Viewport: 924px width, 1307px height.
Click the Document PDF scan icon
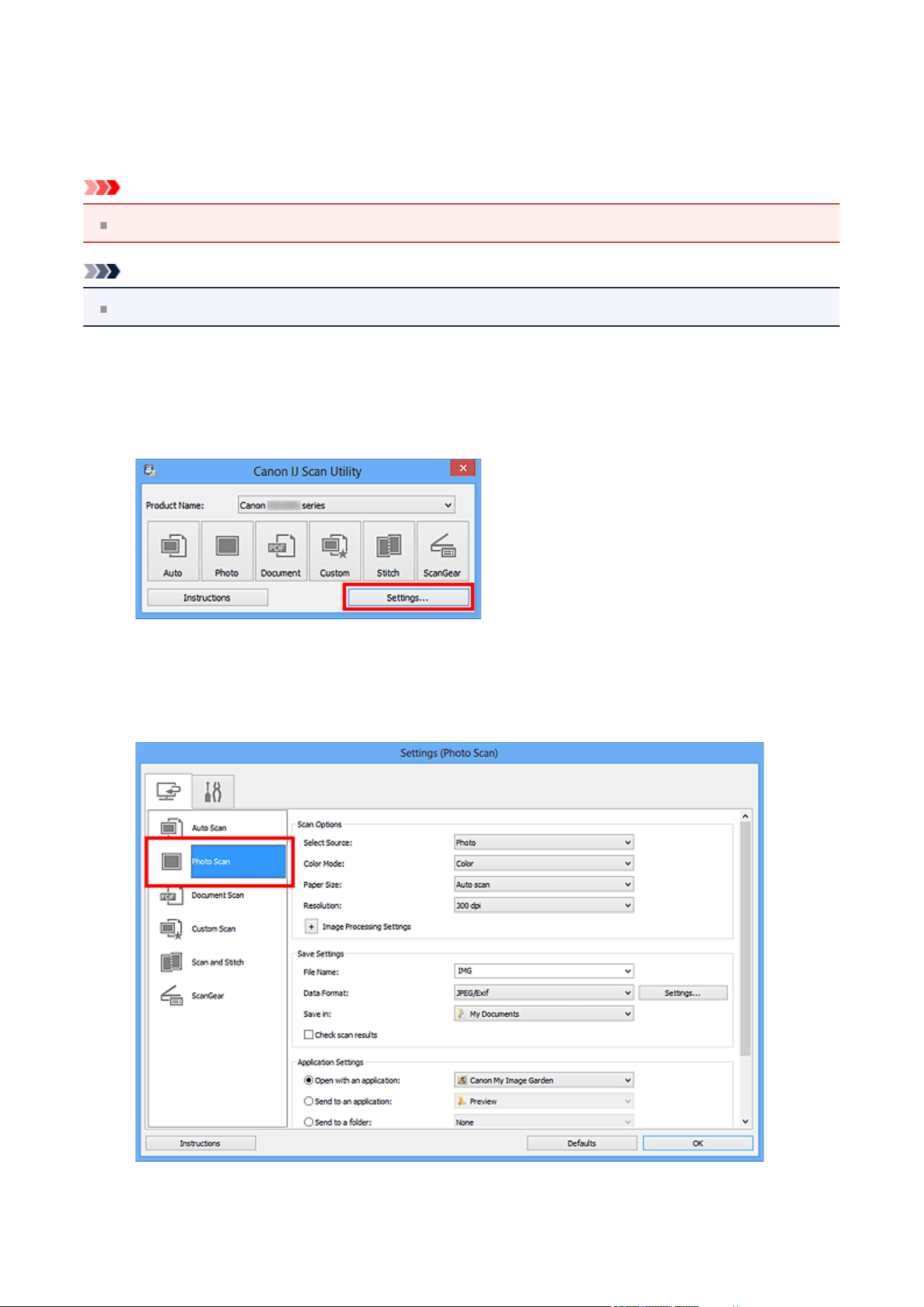[281, 551]
